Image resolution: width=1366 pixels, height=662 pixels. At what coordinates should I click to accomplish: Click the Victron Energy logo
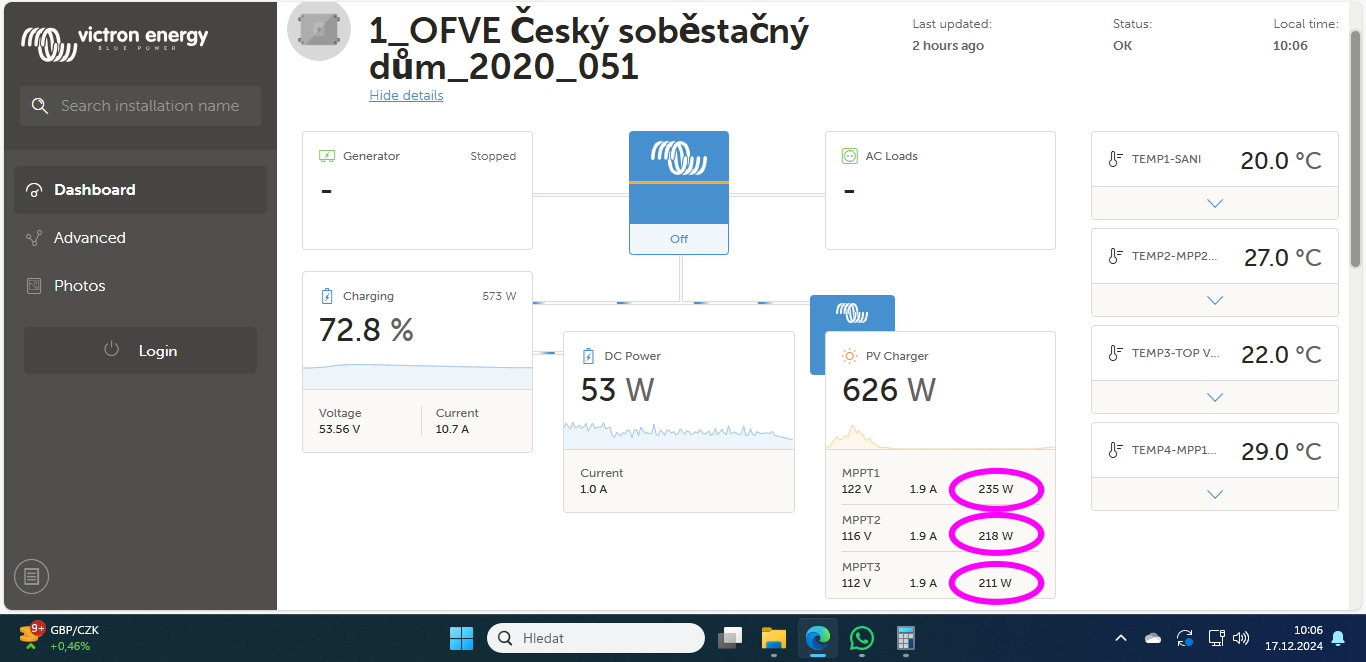pyautogui.click(x=115, y=41)
